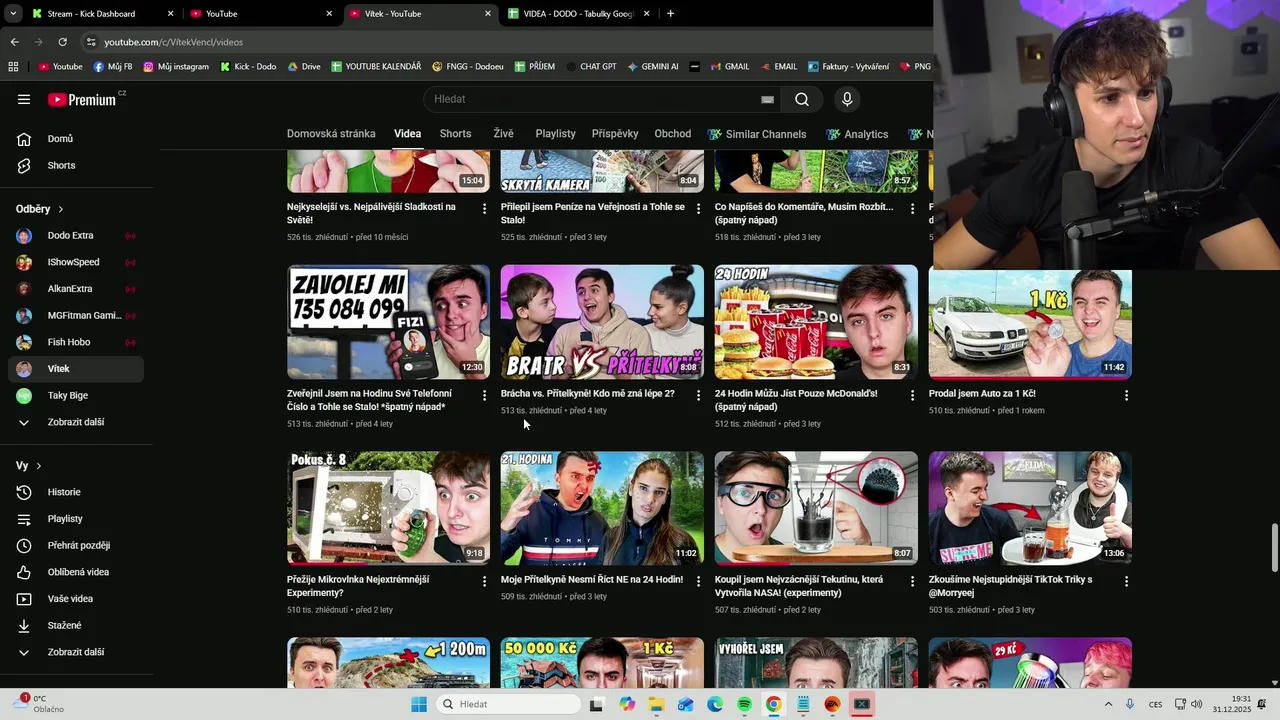This screenshot has width=1280, height=720.
Task: Expand the Vy section chevron
Action: [39, 466]
